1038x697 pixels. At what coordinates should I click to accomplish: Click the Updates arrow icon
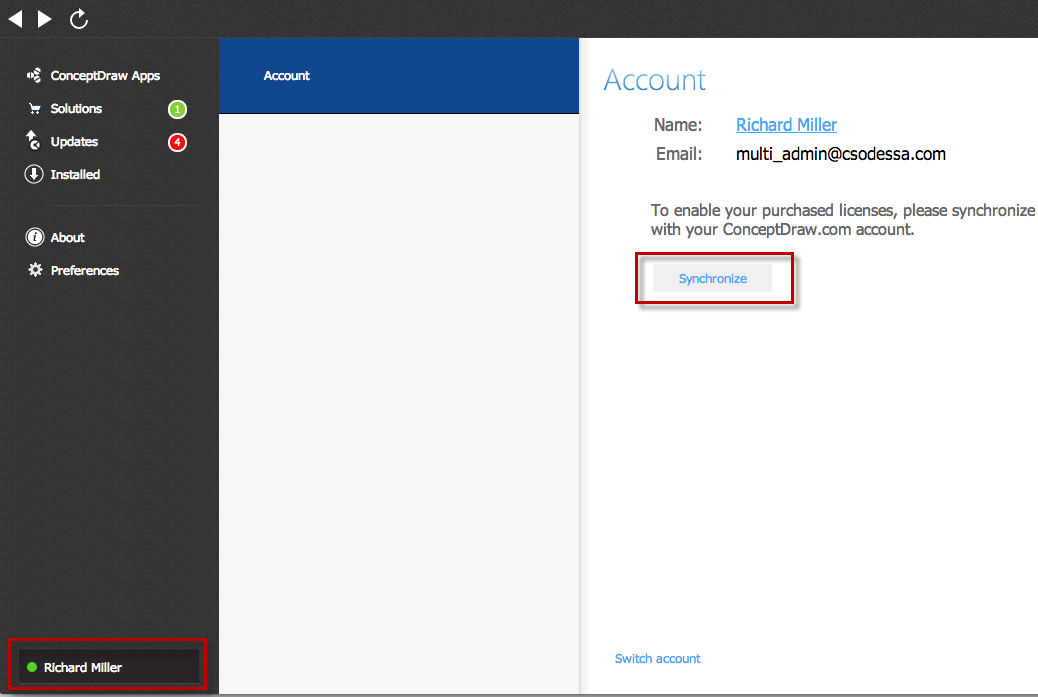33,140
